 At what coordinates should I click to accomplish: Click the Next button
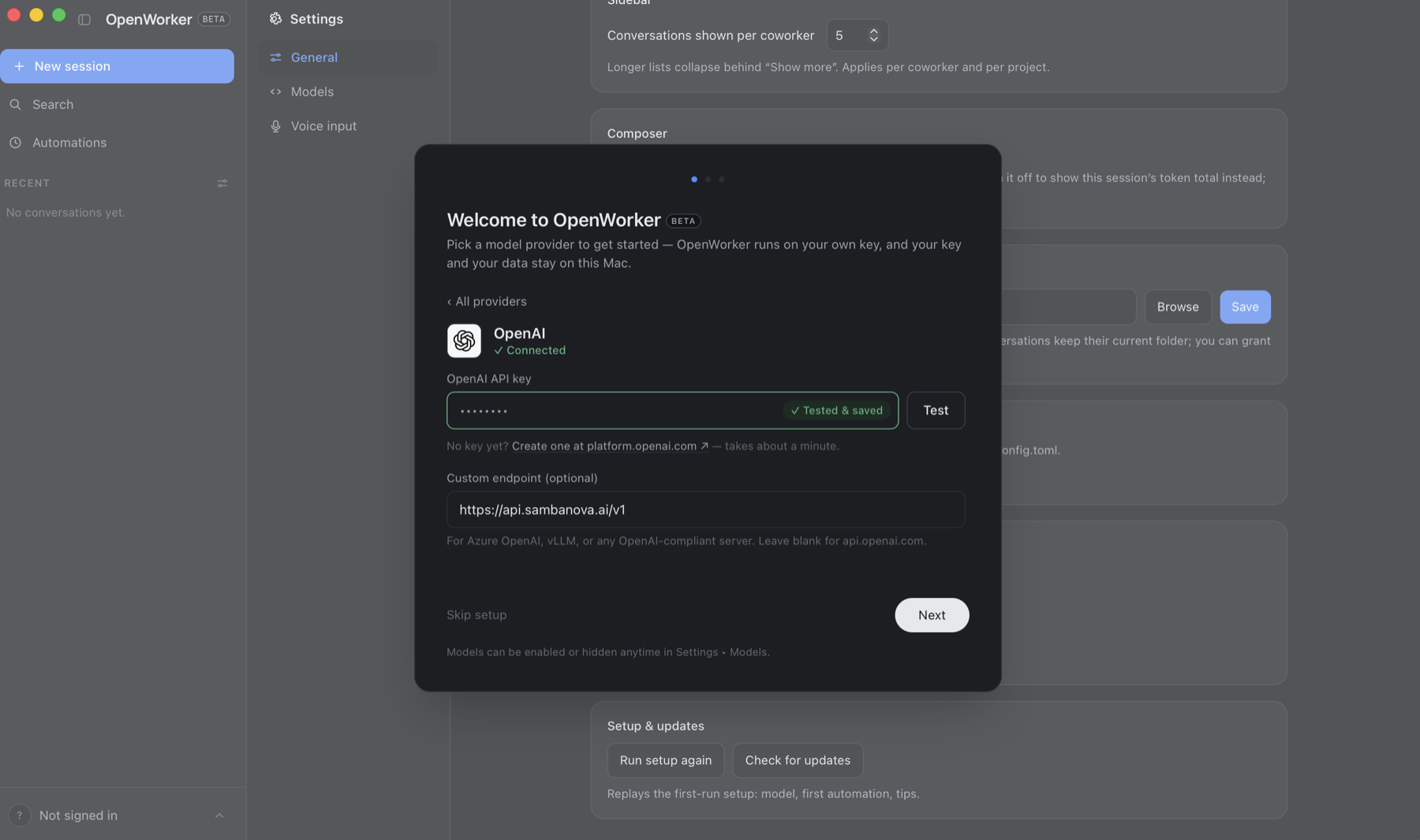pos(932,615)
